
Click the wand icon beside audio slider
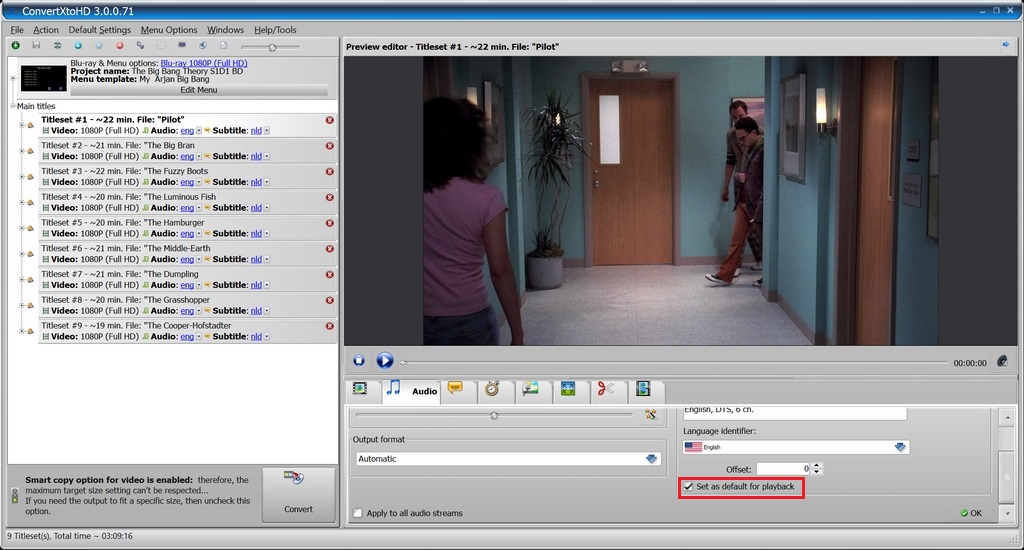[x=650, y=415]
